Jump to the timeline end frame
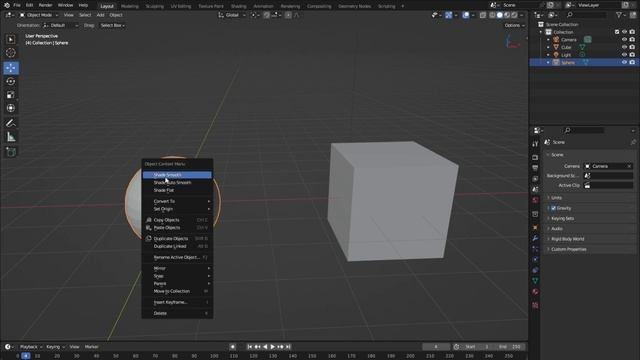The height and width of the screenshot is (360, 640). point(288,347)
